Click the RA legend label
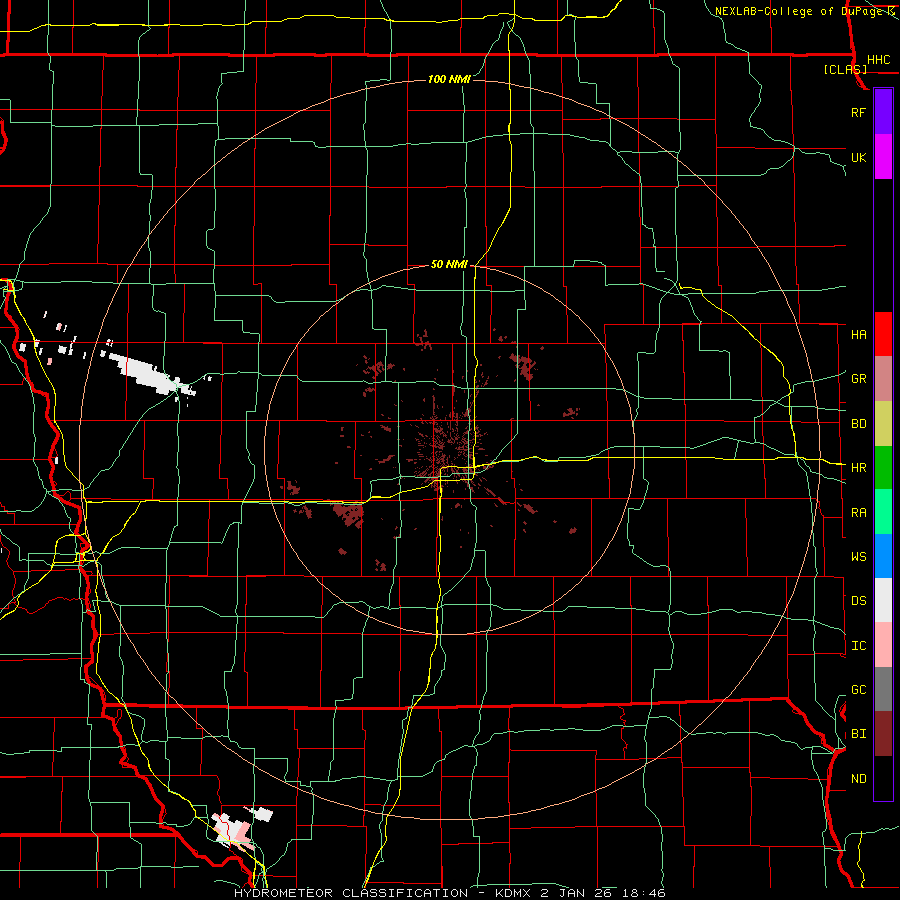Viewport: 900px width, 900px height. (859, 513)
